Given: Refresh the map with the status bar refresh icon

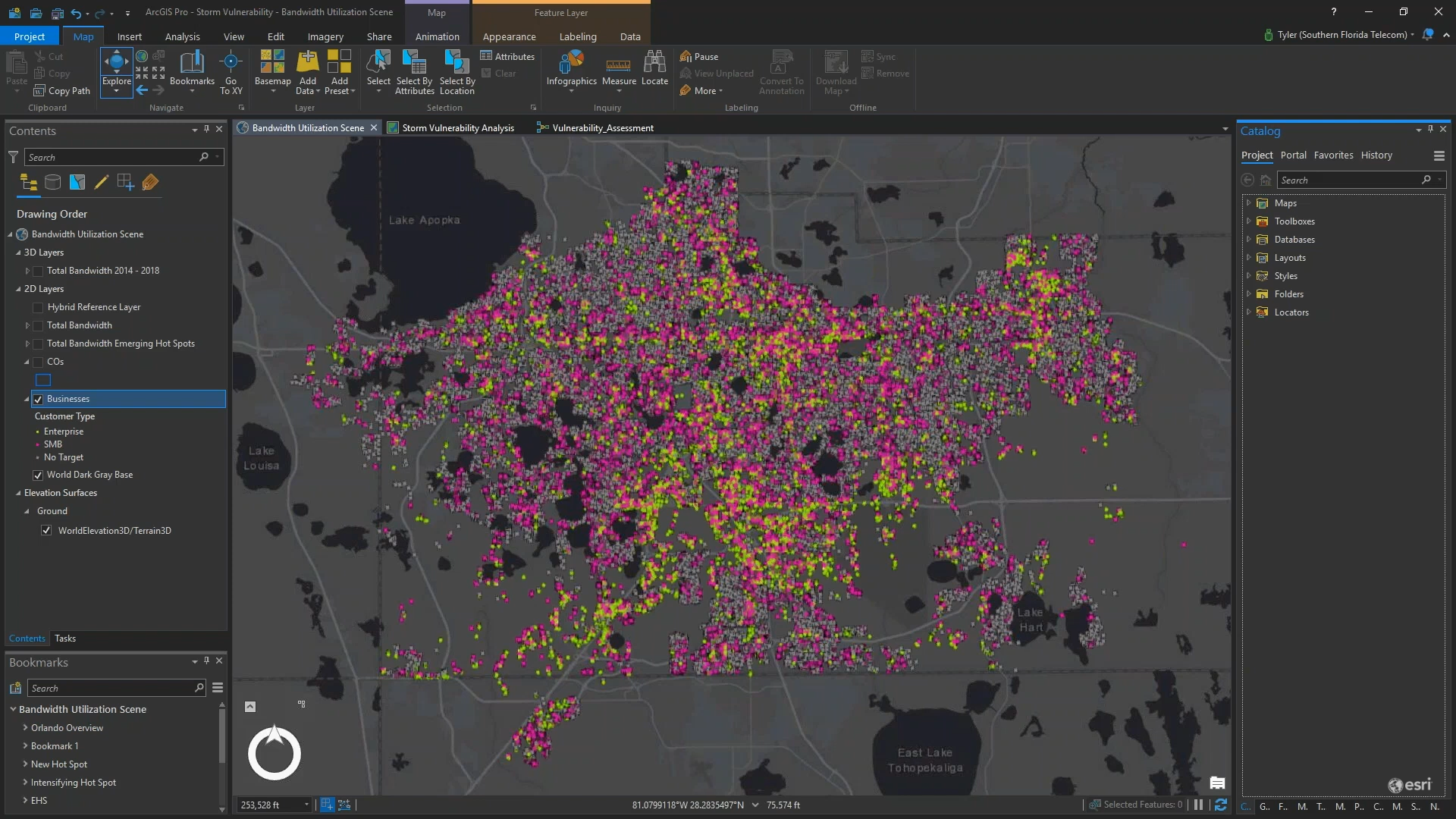Looking at the screenshot, I should [1220, 805].
